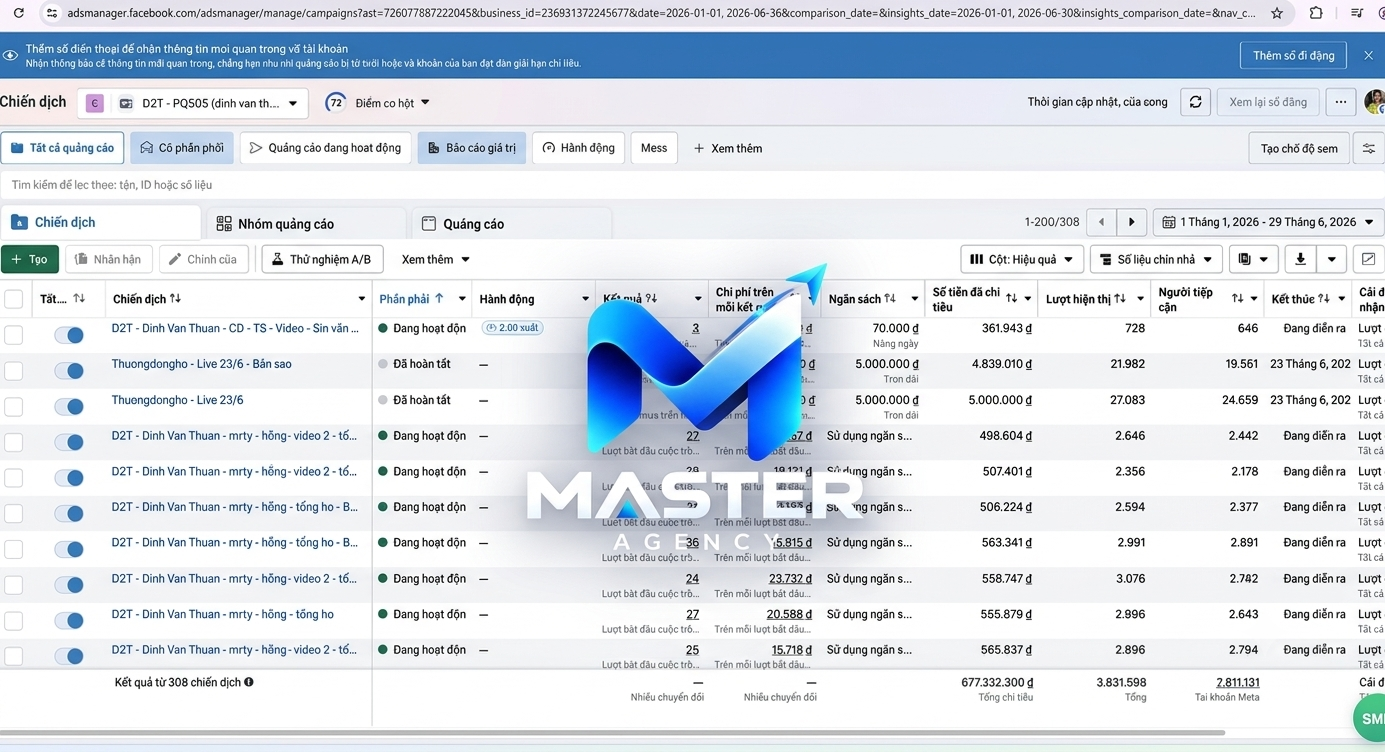The height and width of the screenshot is (752, 1385).
Task: Open the three-dots more options menu
Action: pyautogui.click(x=1341, y=102)
